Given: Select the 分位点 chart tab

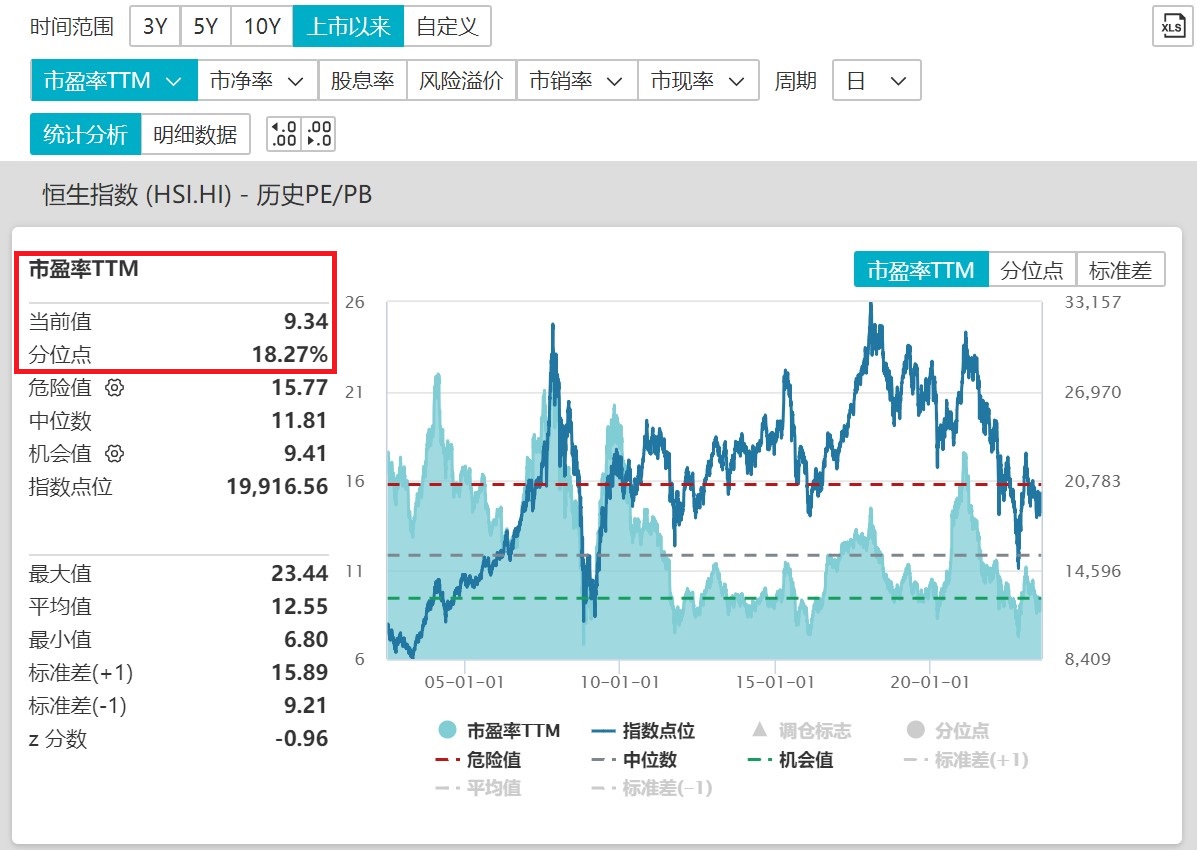Looking at the screenshot, I should tap(1031, 269).
